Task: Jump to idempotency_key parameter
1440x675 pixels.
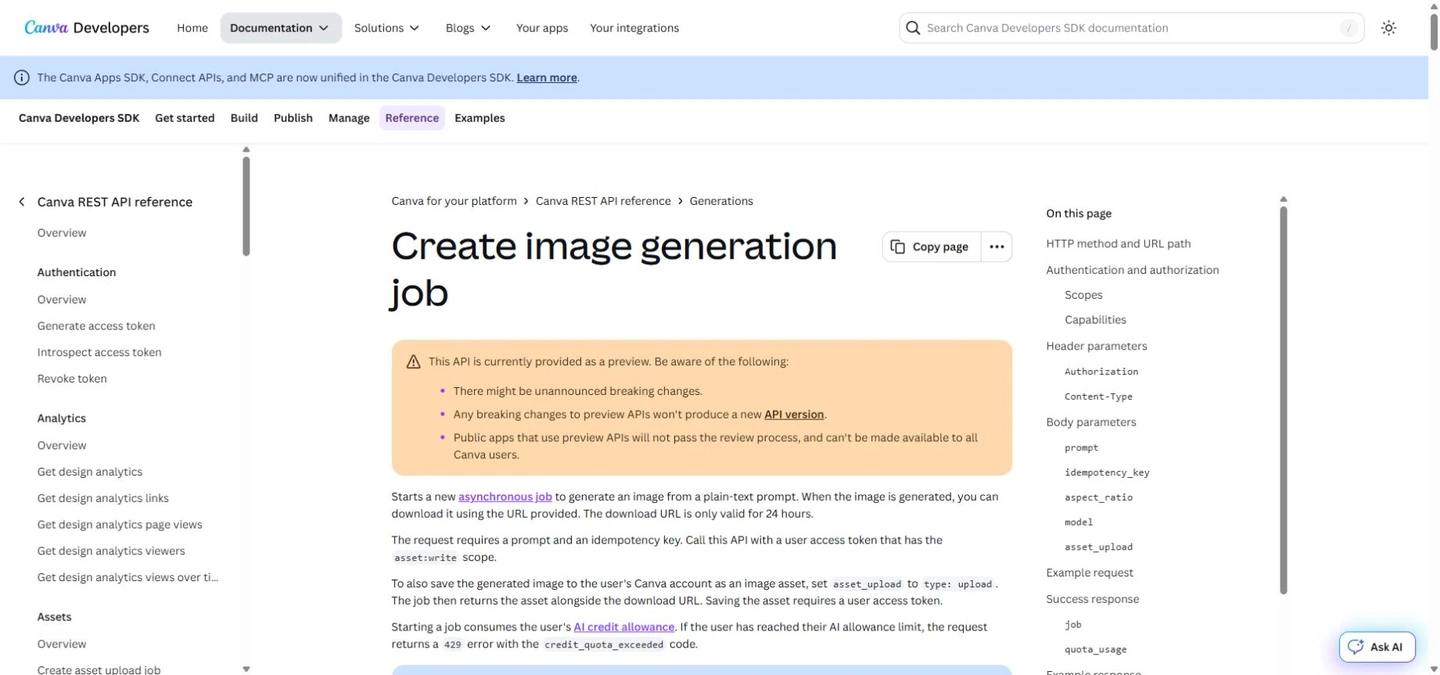Action: click(1107, 472)
